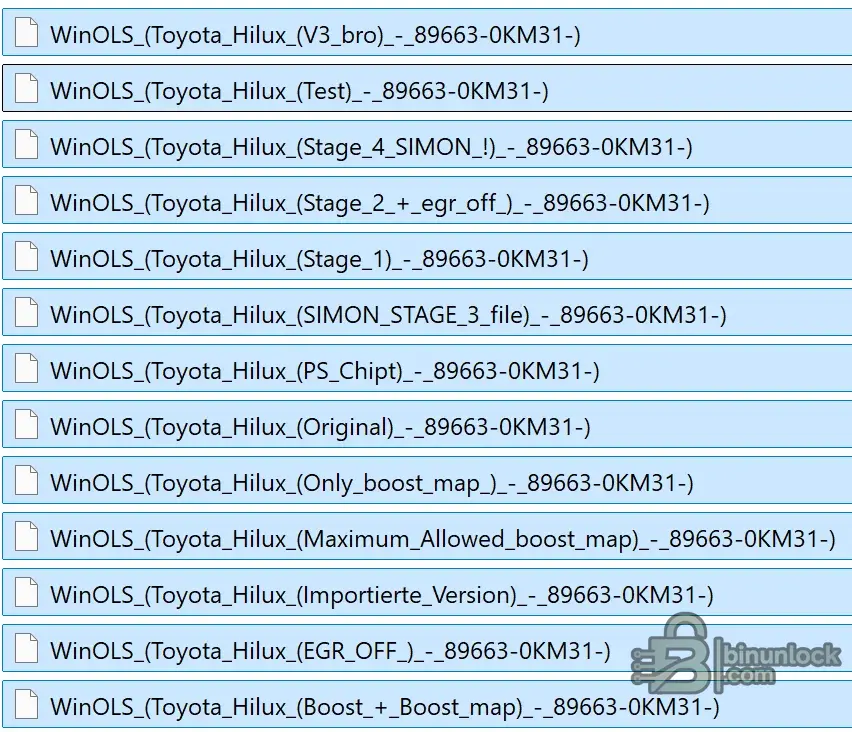This screenshot has width=852, height=732.
Task: Select file name WinOLS_(Toyota_Hilux_(Boost_+_Boost_map)_-_89663-0KM31-)
Action: (385, 707)
